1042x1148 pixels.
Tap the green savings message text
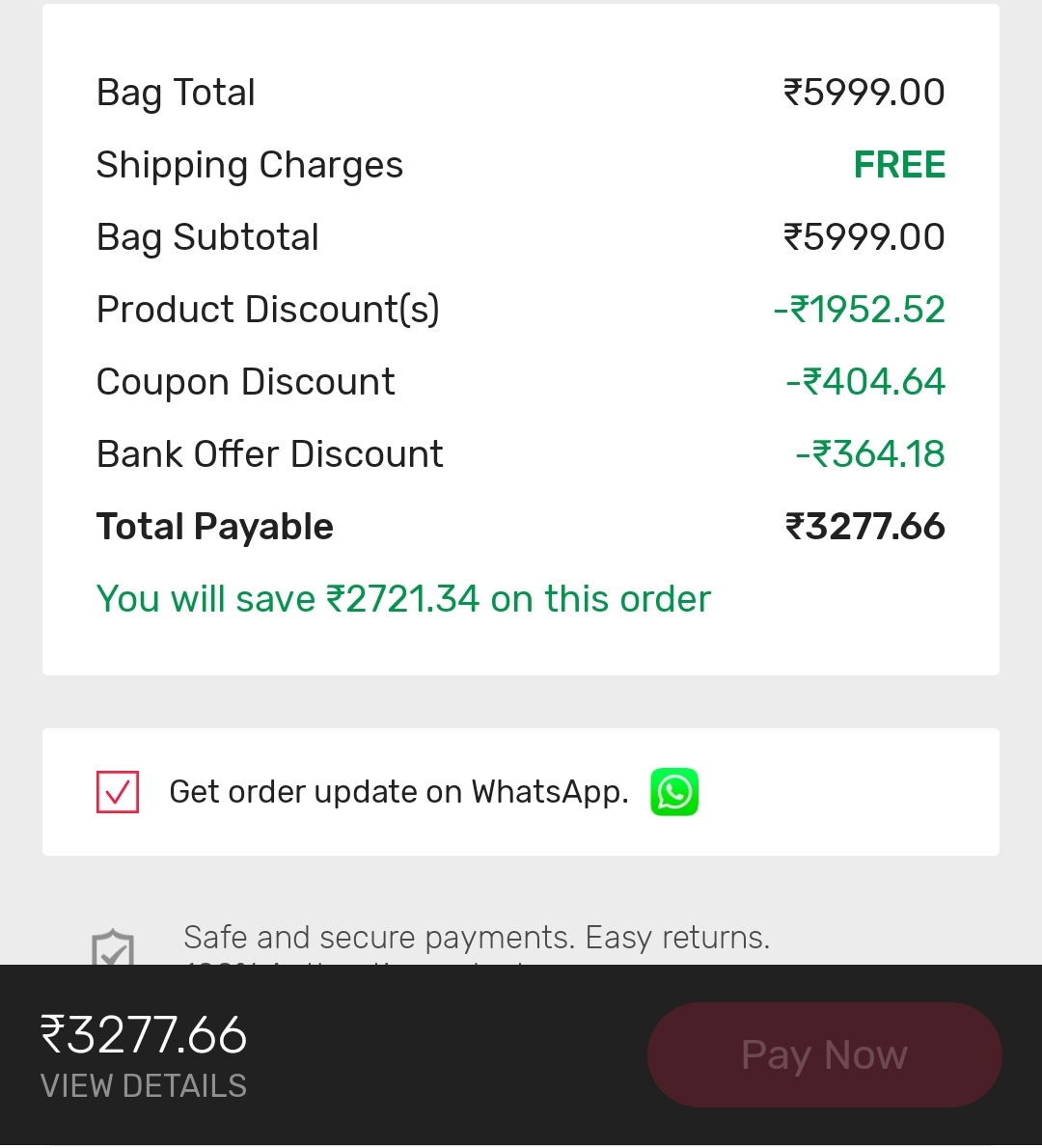tap(403, 599)
